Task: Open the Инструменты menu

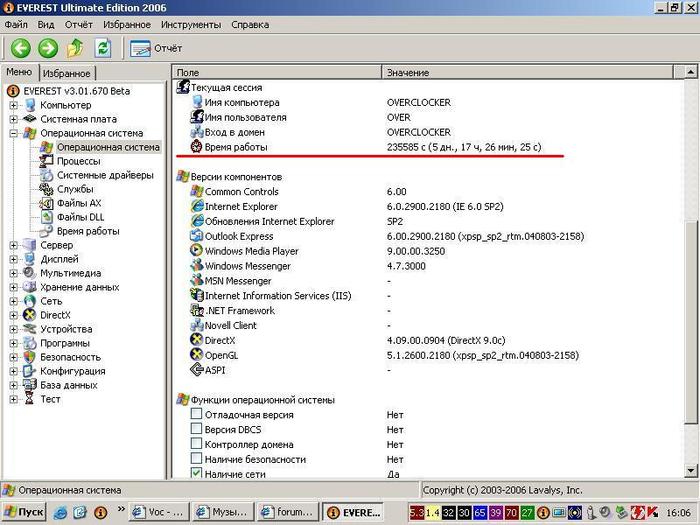Action: tap(191, 25)
